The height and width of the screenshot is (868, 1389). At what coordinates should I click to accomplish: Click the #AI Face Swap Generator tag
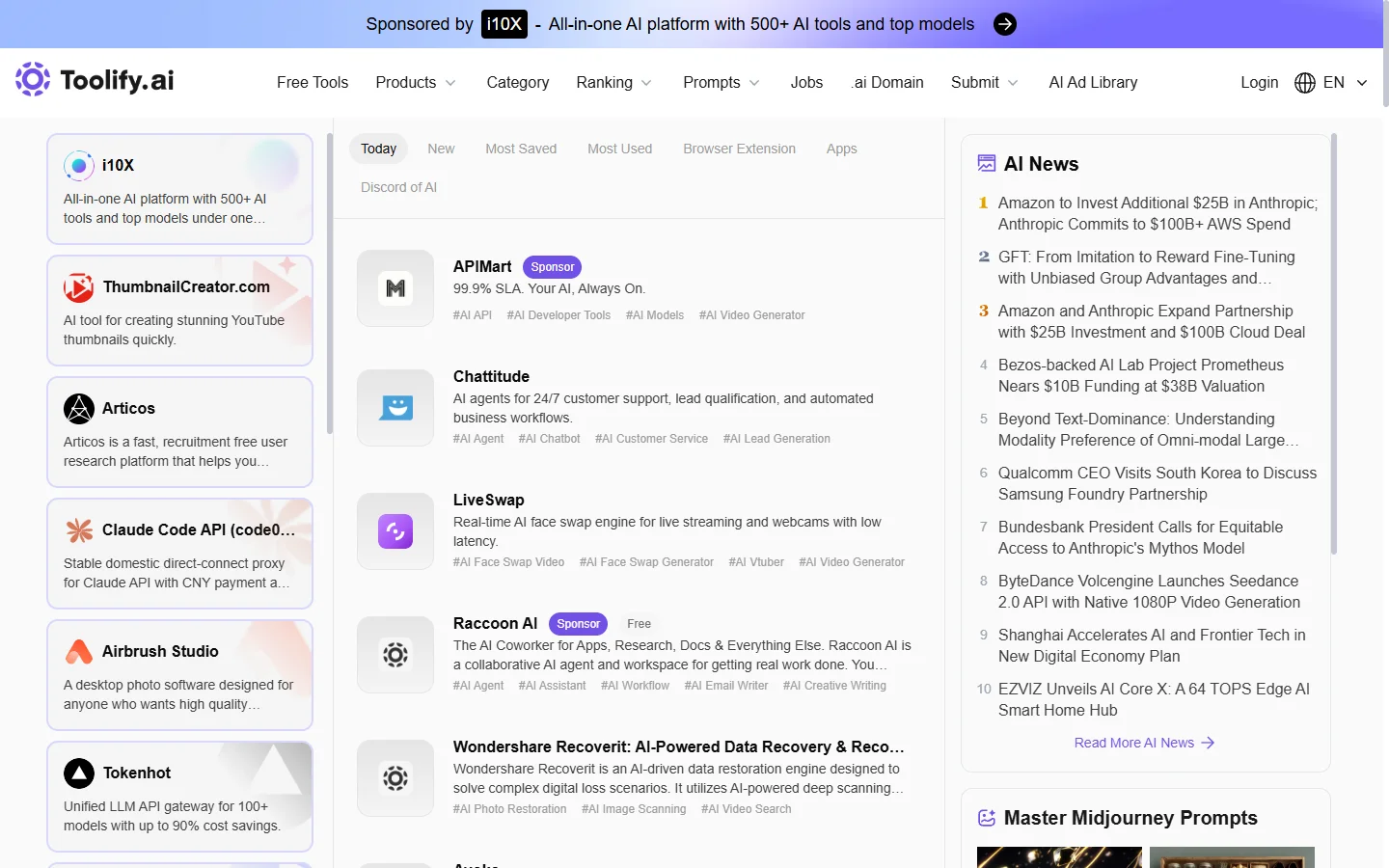pos(646,562)
